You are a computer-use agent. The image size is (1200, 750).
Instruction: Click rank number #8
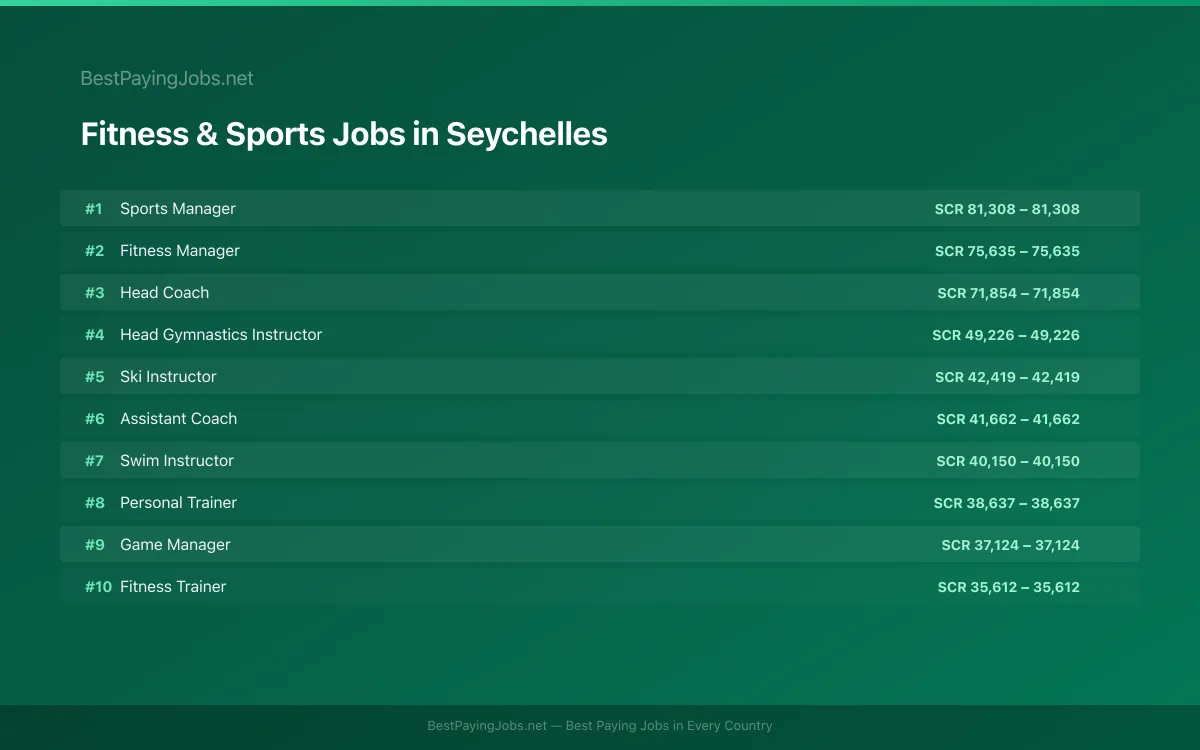[x=94, y=503]
